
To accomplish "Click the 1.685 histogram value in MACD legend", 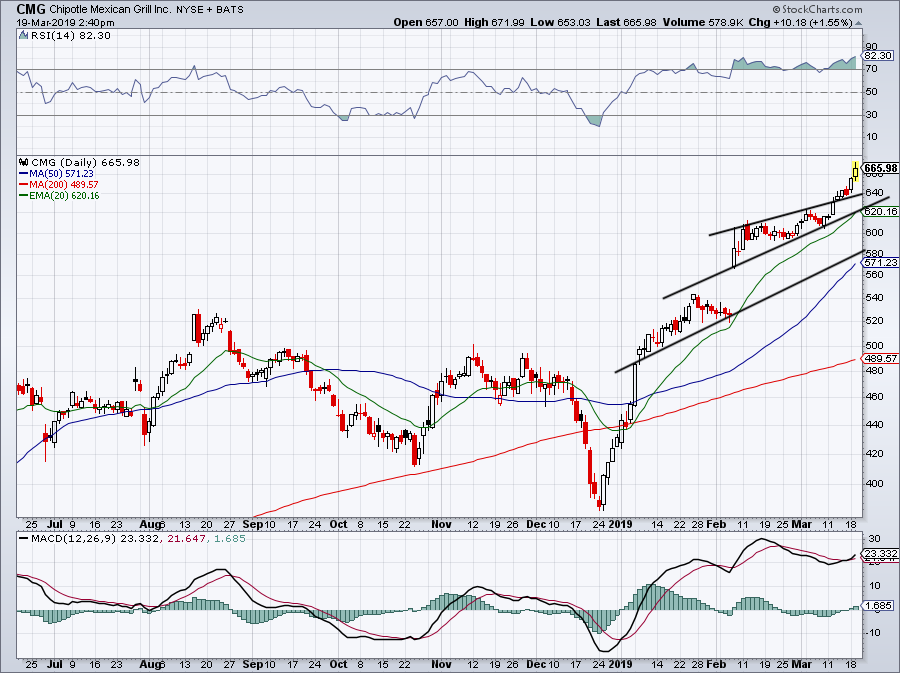I will 230,539.
